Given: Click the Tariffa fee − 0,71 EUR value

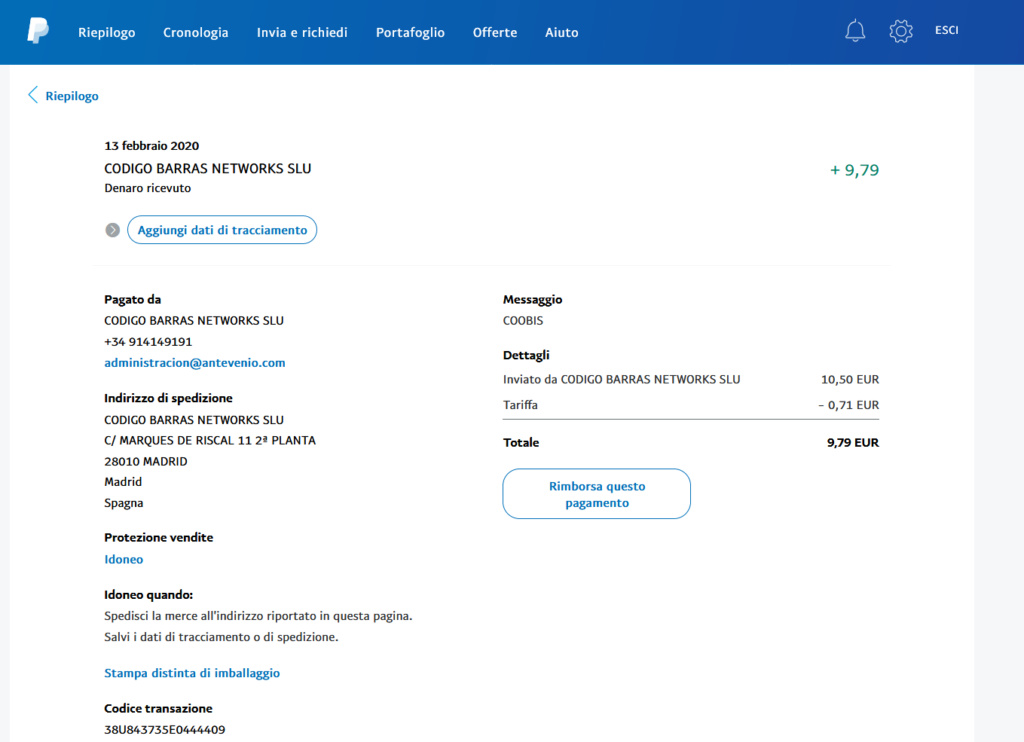Looking at the screenshot, I should (848, 405).
